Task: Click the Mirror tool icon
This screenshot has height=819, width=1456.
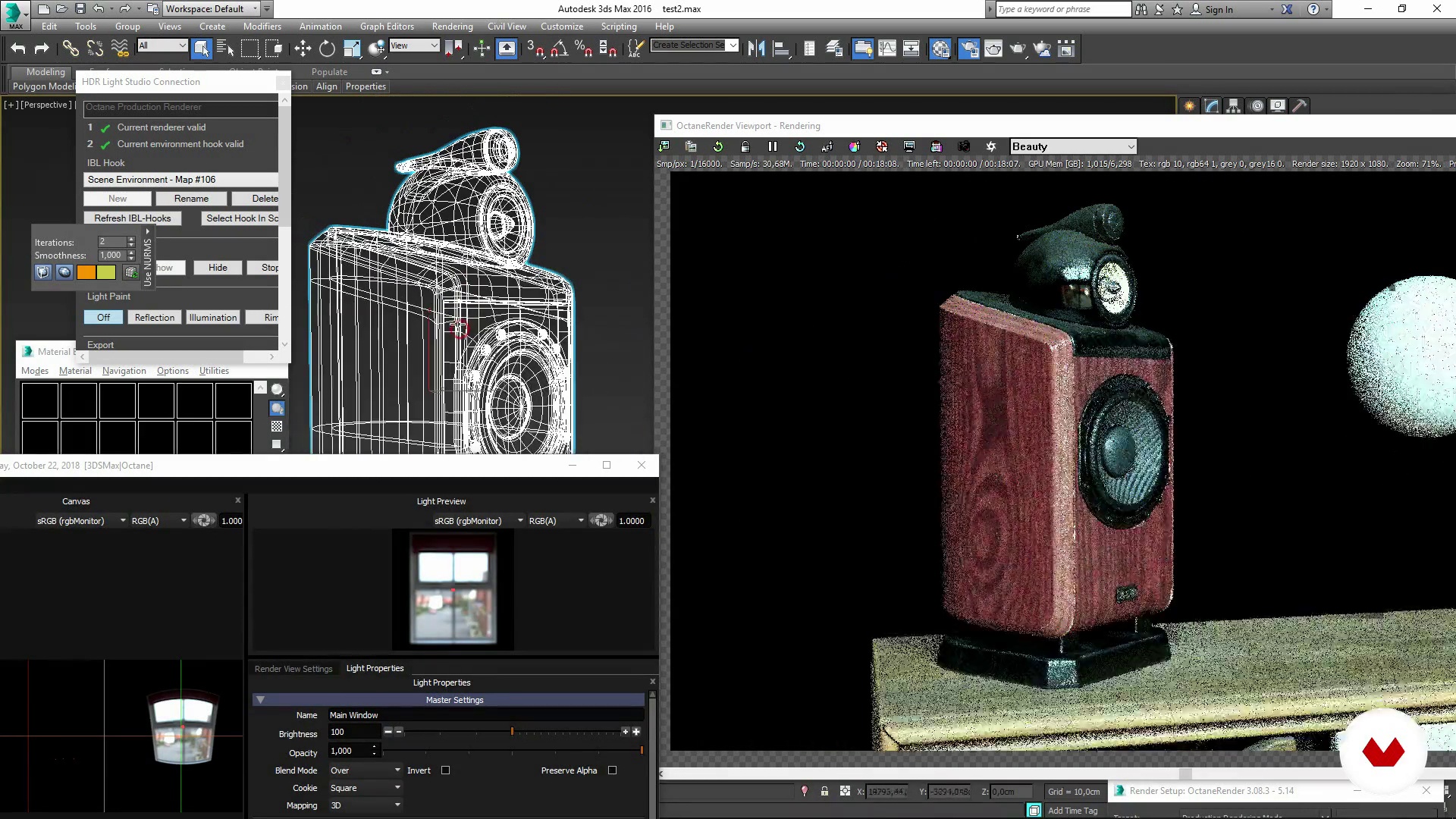Action: (756, 49)
